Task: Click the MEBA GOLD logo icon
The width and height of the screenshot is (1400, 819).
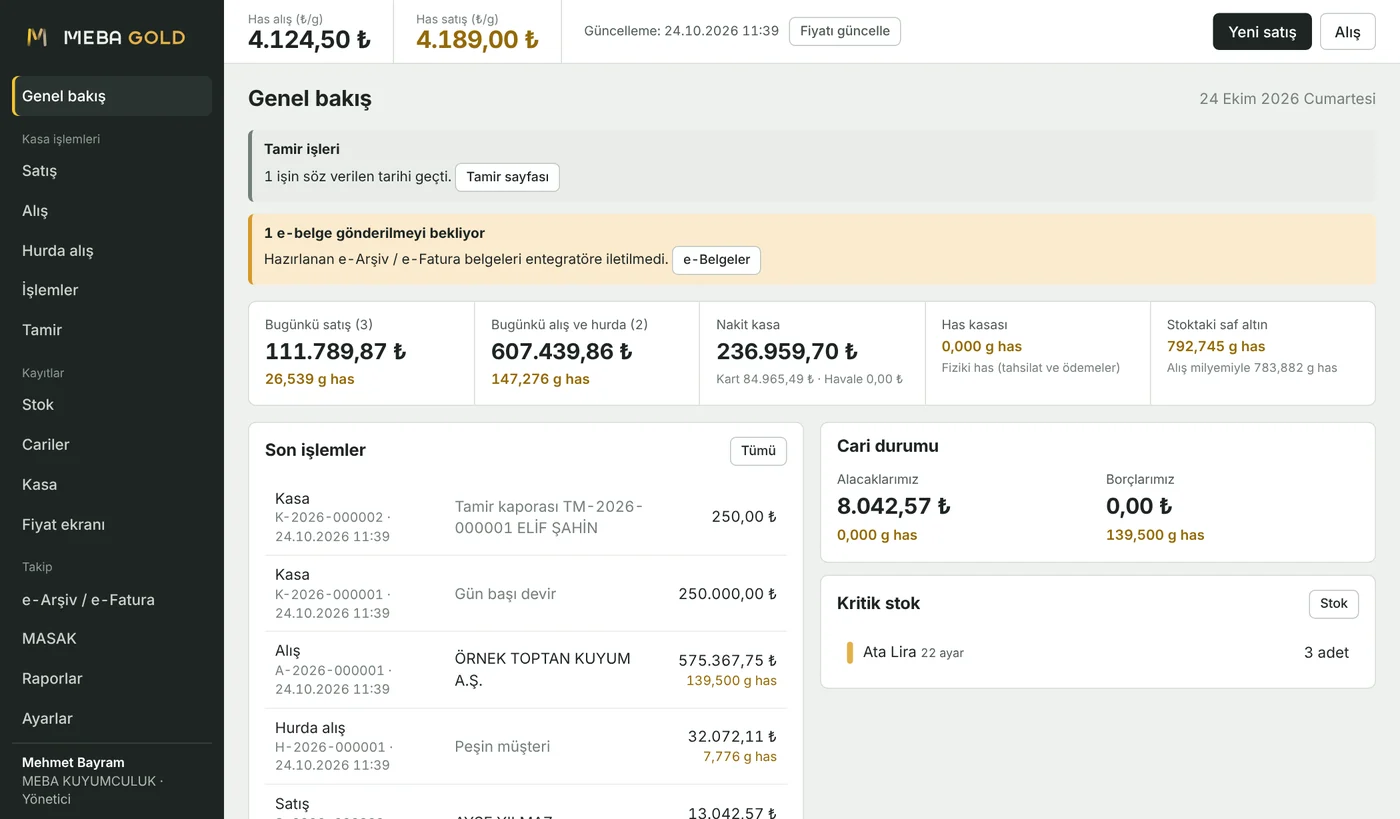Action: [x=37, y=37]
